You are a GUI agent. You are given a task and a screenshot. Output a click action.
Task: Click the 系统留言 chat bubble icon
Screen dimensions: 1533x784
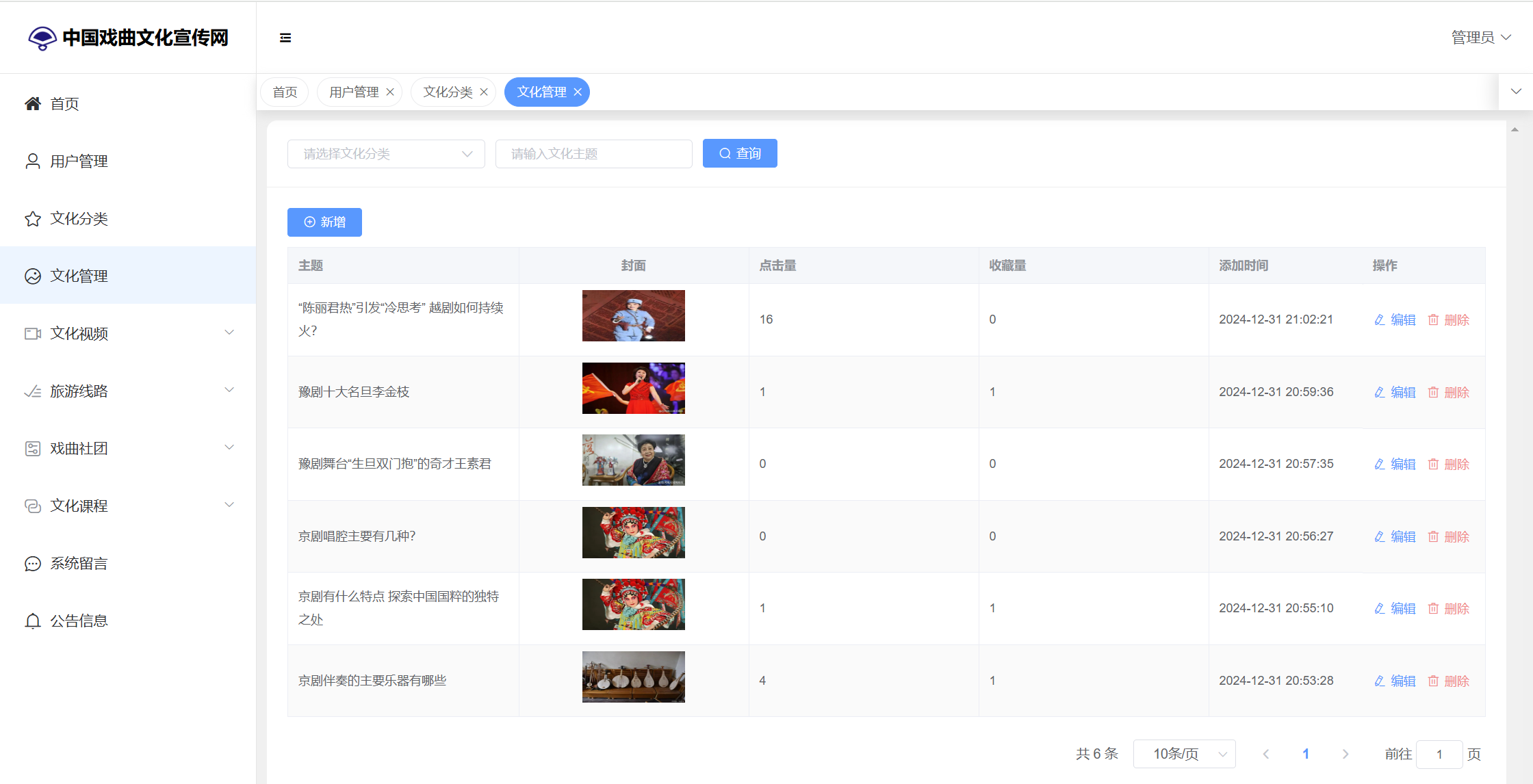tap(33, 564)
